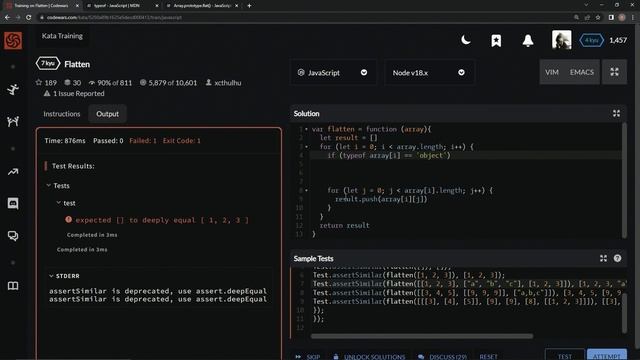Bookmark page with browser star icon
Screen dimensions: 640x360
coord(598,18)
